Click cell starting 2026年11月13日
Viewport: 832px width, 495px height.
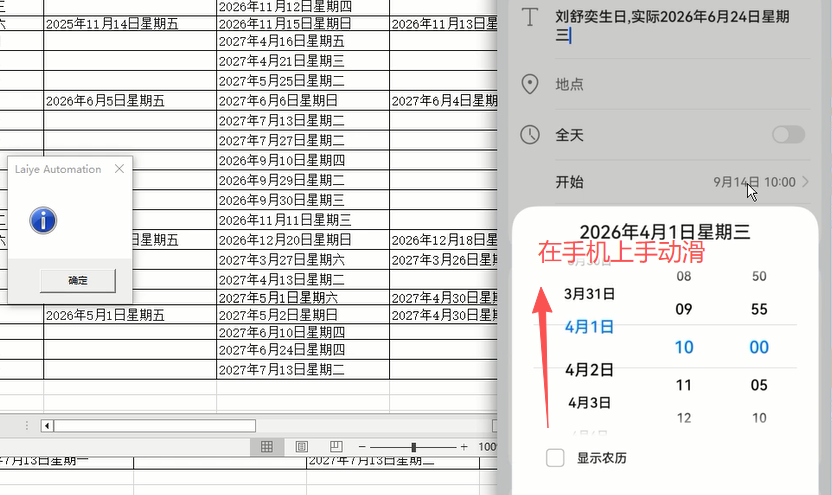(444, 23)
